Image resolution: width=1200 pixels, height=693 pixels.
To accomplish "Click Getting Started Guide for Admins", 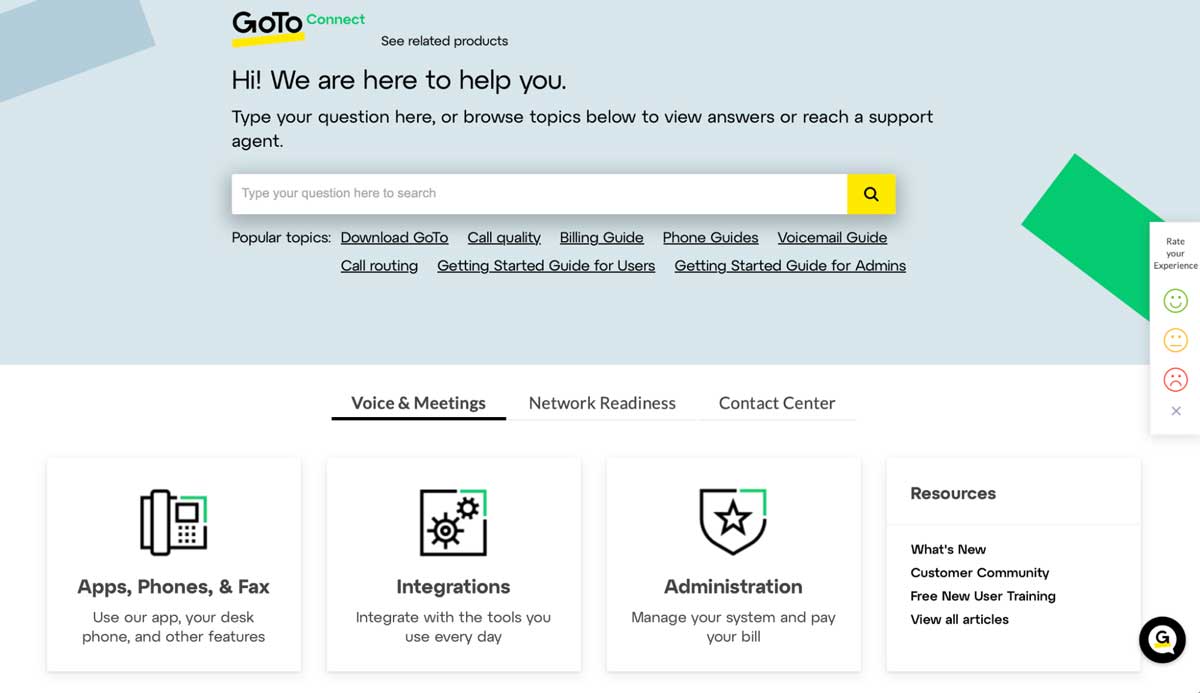I will [790, 265].
